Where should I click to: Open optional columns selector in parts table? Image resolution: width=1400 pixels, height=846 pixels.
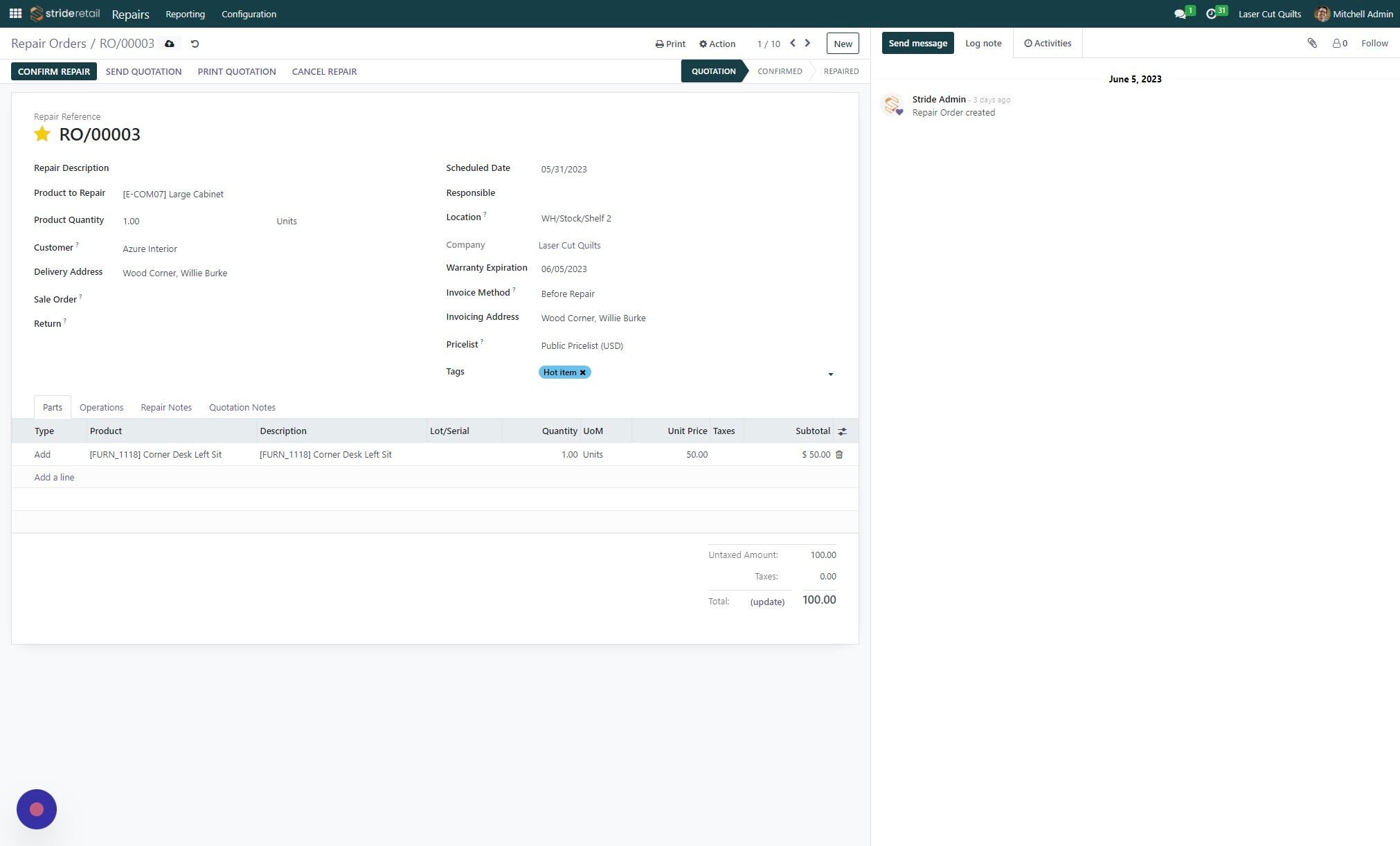842,431
